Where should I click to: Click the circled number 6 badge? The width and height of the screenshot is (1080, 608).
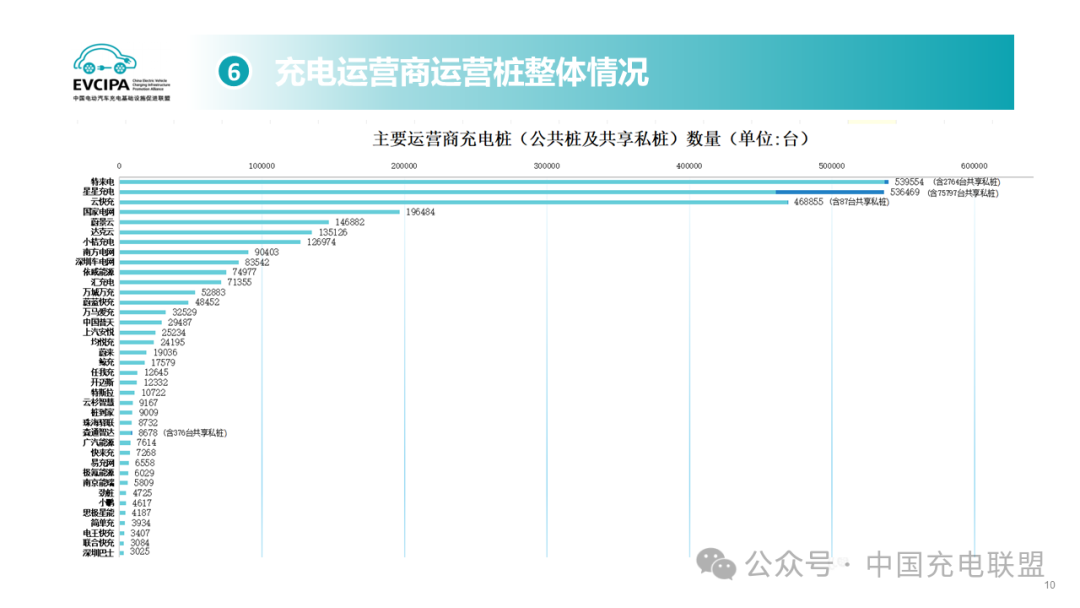point(234,73)
